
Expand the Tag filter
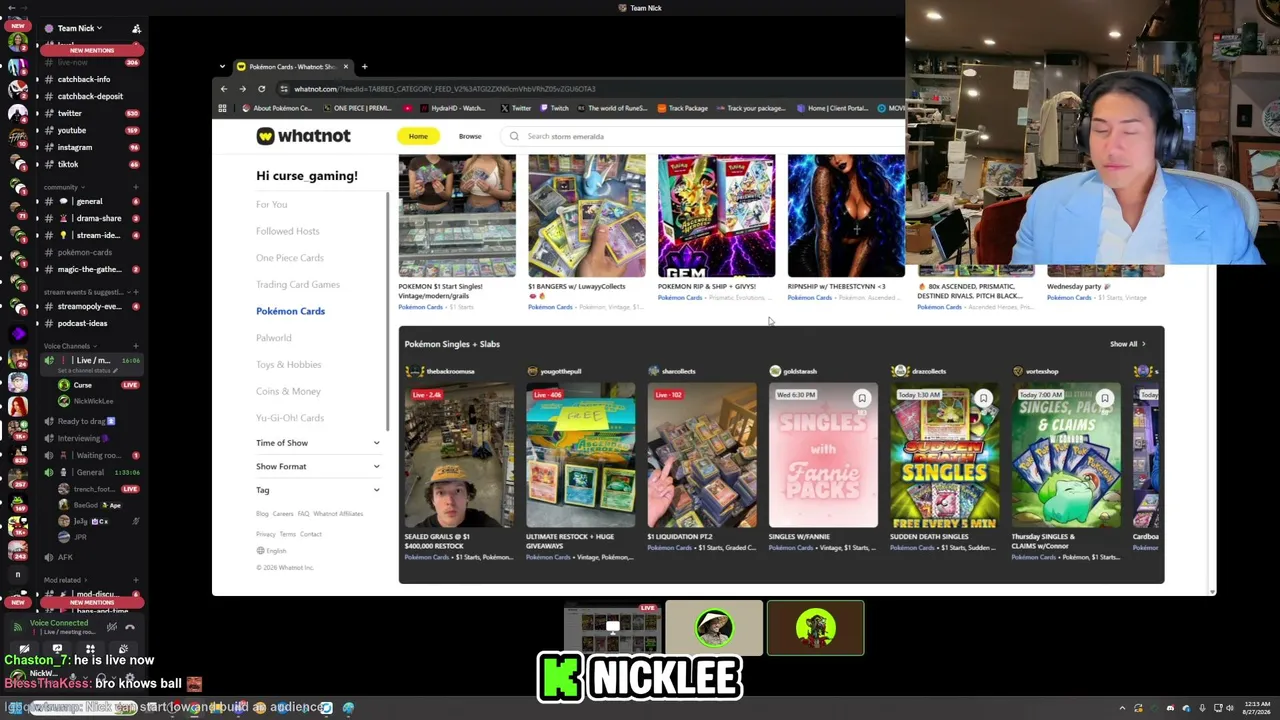click(x=318, y=490)
